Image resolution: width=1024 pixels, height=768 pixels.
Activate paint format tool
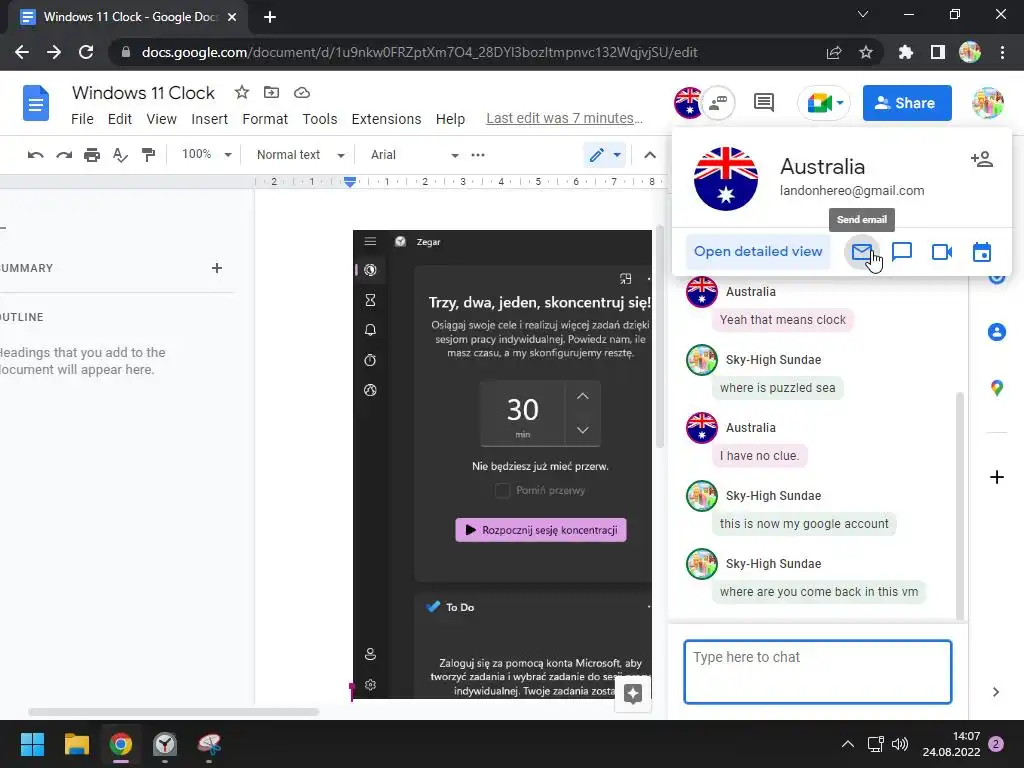click(x=148, y=155)
